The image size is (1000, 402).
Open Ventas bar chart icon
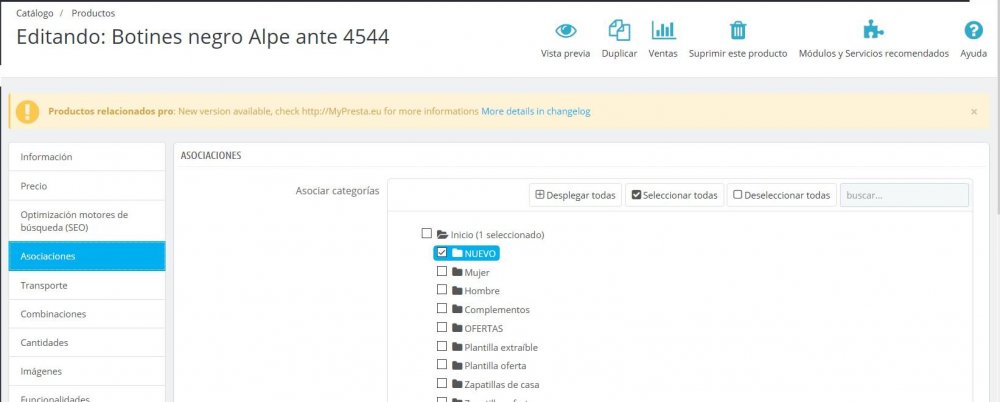[663, 30]
